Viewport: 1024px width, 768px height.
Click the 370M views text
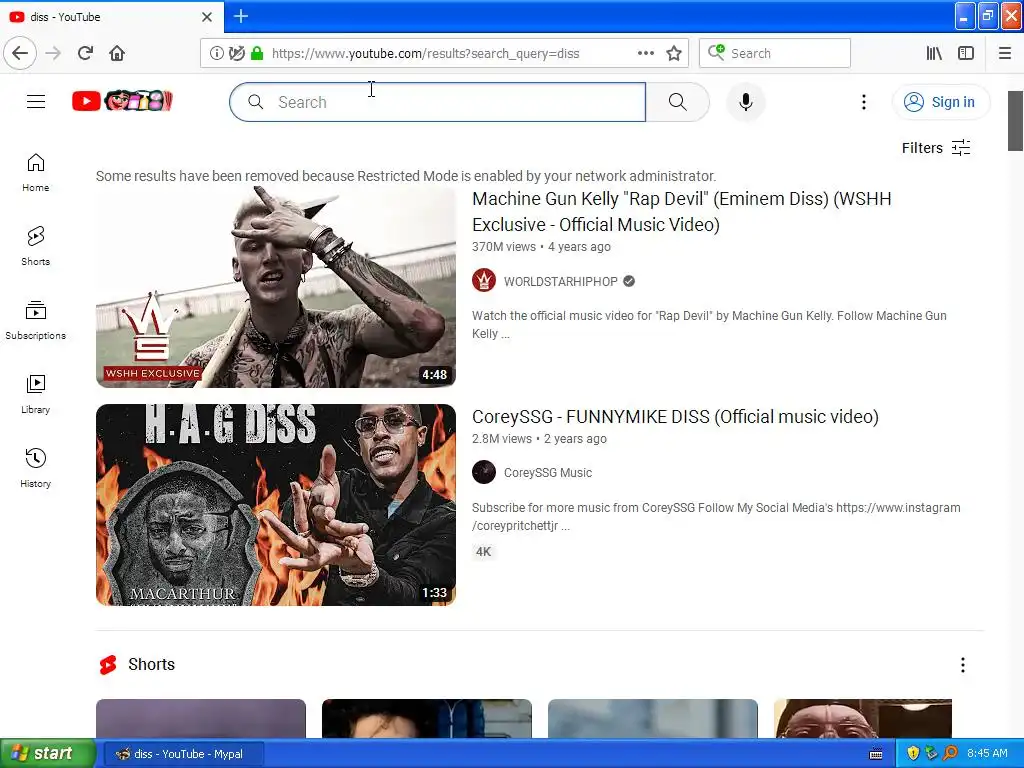pyautogui.click(x=504, y=247)
